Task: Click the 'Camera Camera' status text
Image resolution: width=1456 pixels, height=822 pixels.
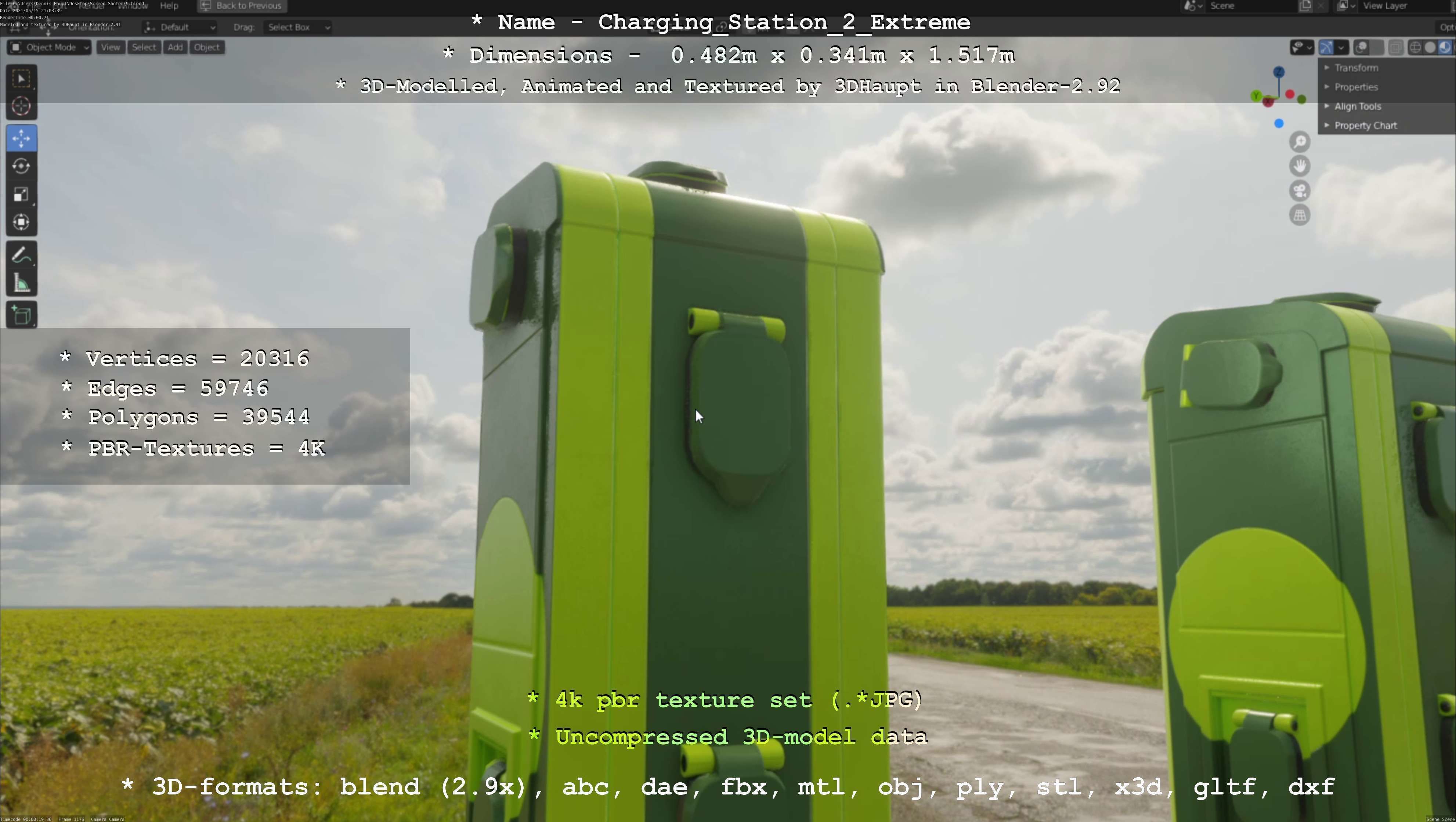Action: point(107,819)
